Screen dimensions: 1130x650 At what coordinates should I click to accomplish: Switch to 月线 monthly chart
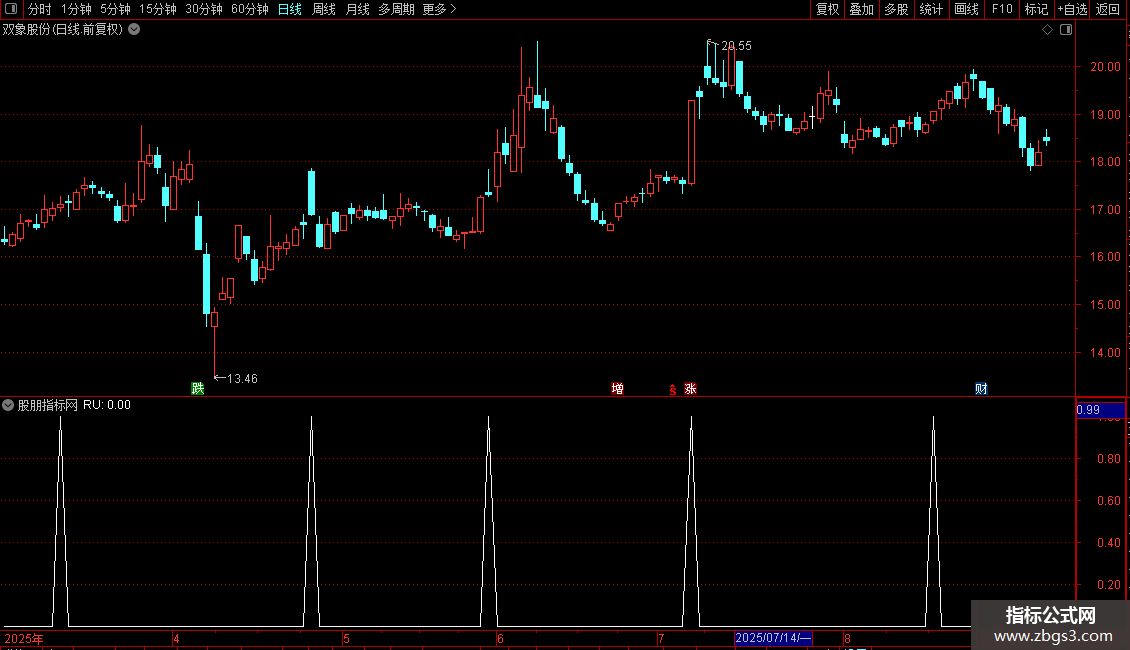tap(357, 9)
